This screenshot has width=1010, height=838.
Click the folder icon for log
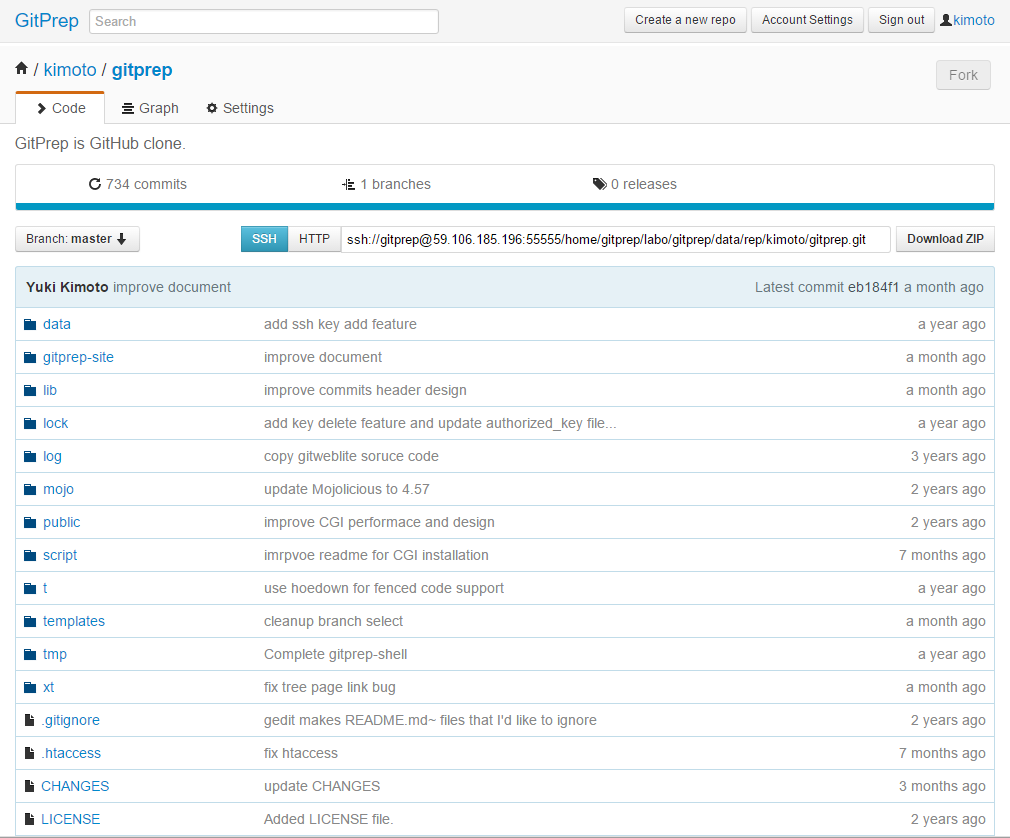[30, 456]
